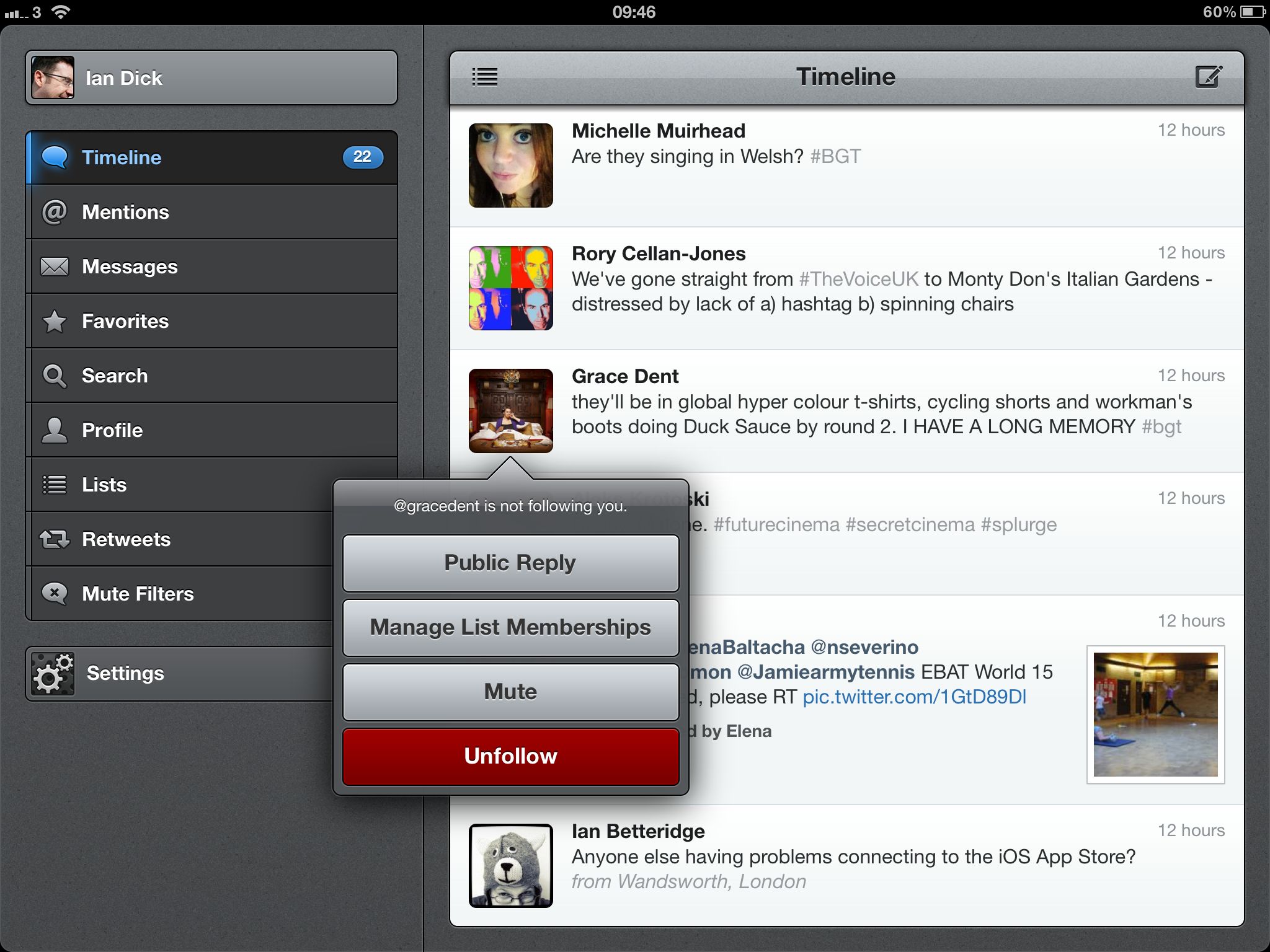Image resolution: width=1270 pixels, height=952 pixels.
Task: Tap the compose new tweet icon
Action: 1208,77
